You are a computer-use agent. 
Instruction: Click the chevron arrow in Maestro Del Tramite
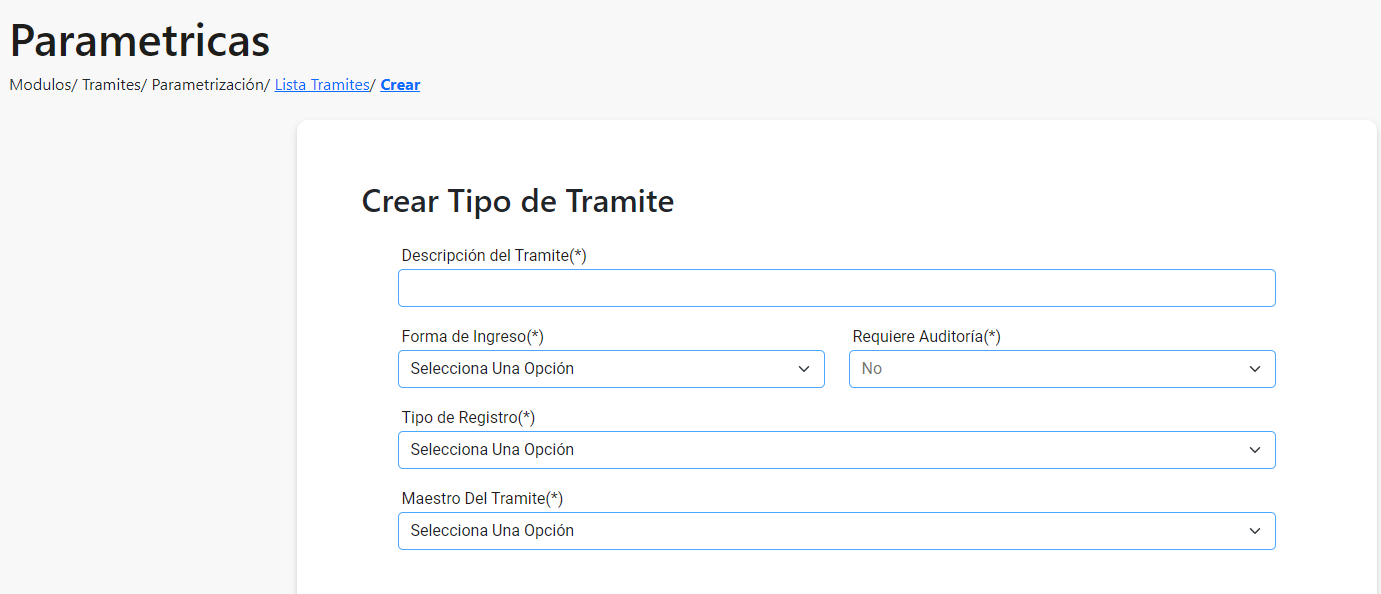[x=1255, y=531]
